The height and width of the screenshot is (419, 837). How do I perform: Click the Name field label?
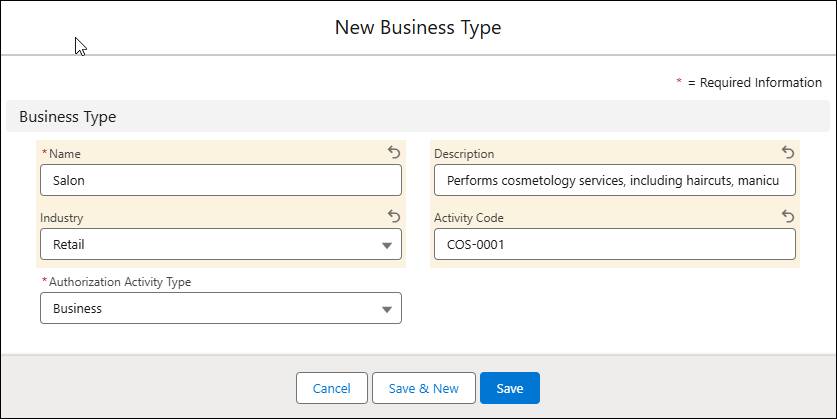[65, 154]
